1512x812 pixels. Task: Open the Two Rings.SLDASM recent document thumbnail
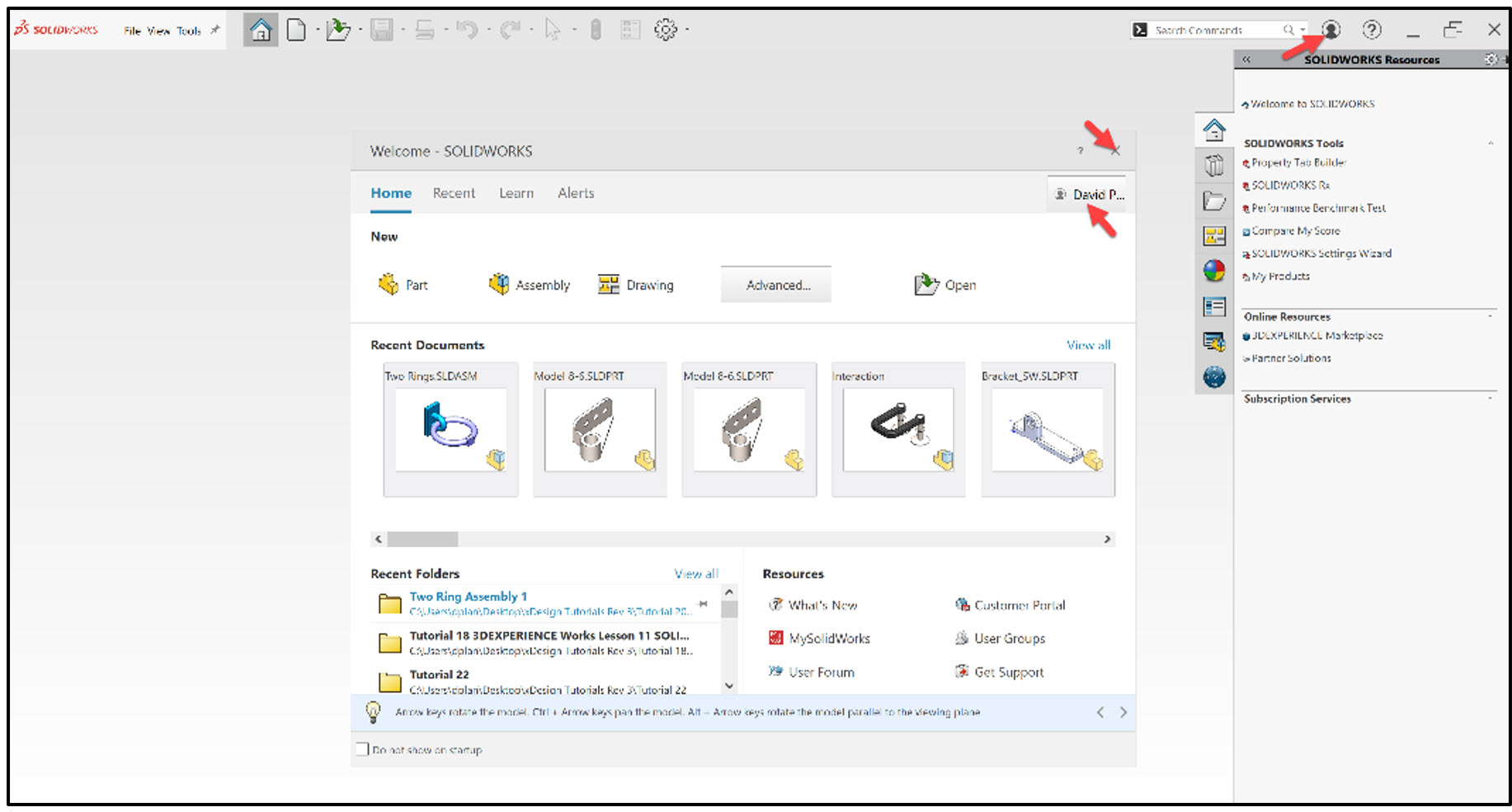pos(450,429)
